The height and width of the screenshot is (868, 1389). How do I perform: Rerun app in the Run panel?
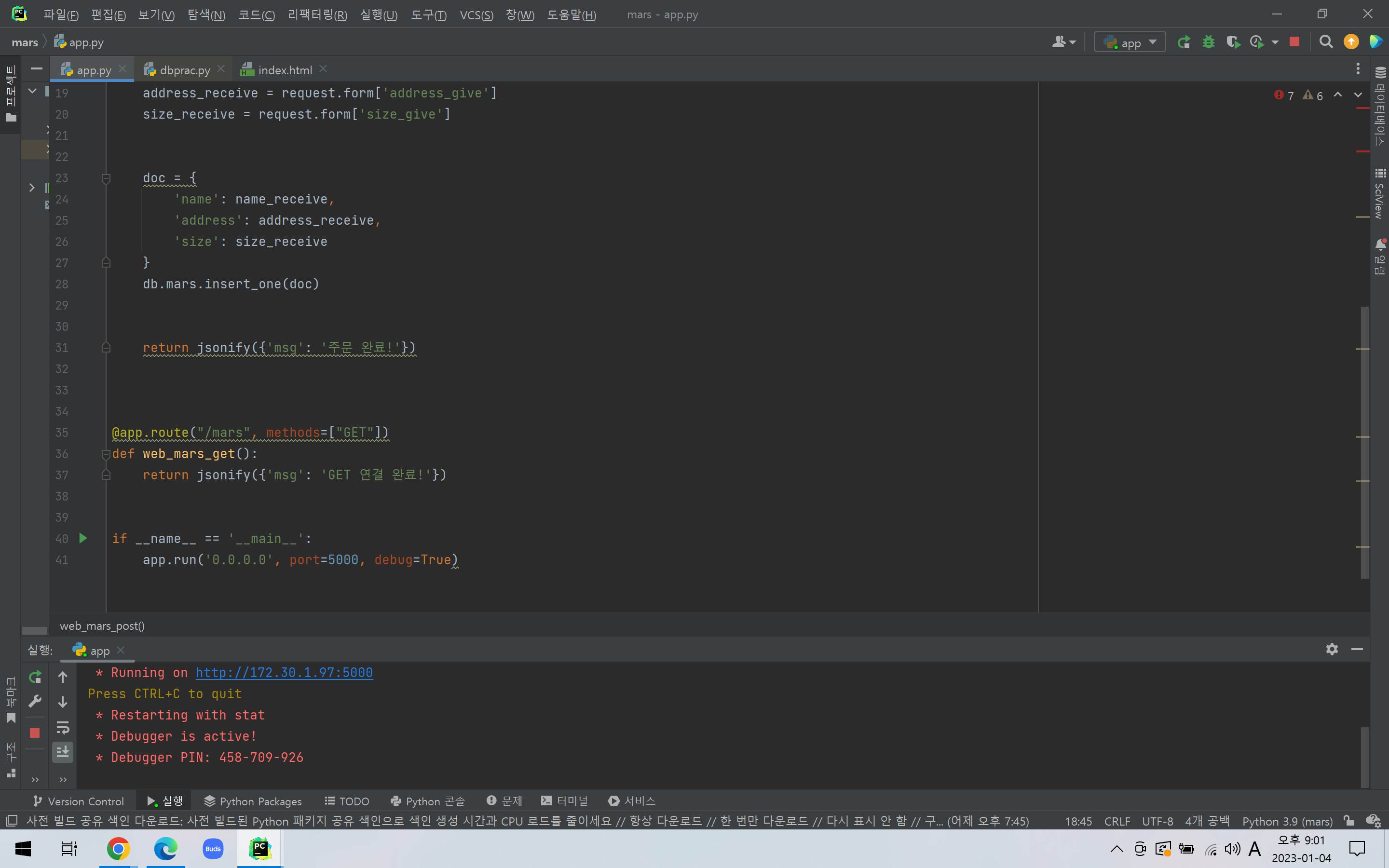click(x=35, y=678)
